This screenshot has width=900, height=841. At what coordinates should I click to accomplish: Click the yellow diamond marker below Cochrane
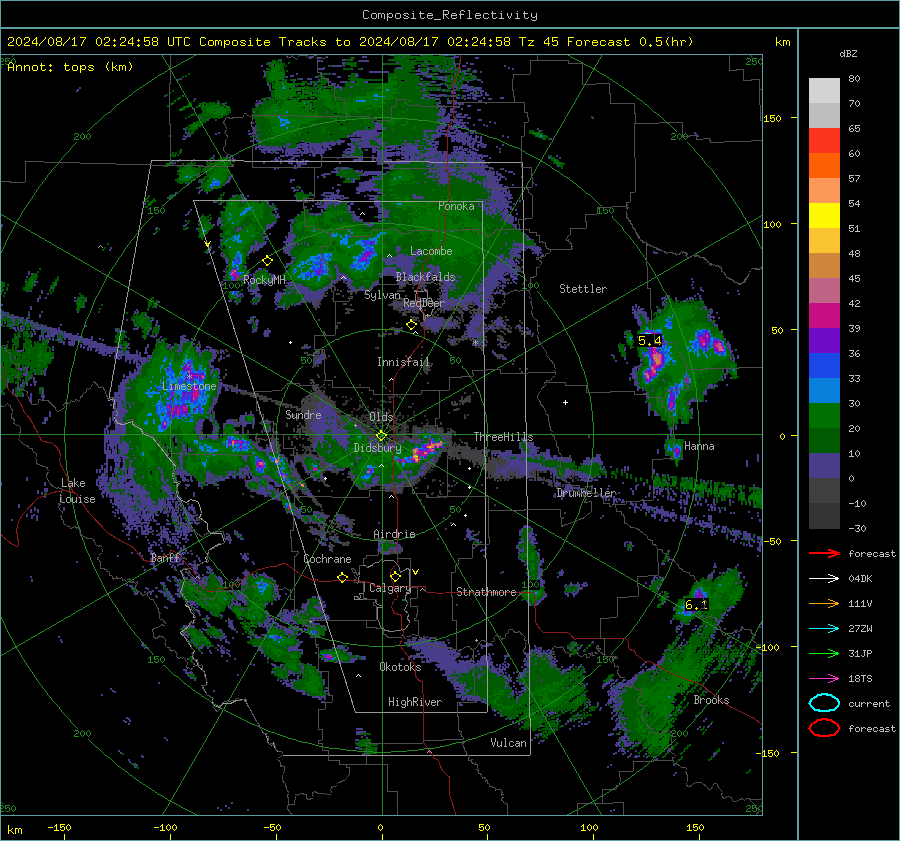pos(342,577)
